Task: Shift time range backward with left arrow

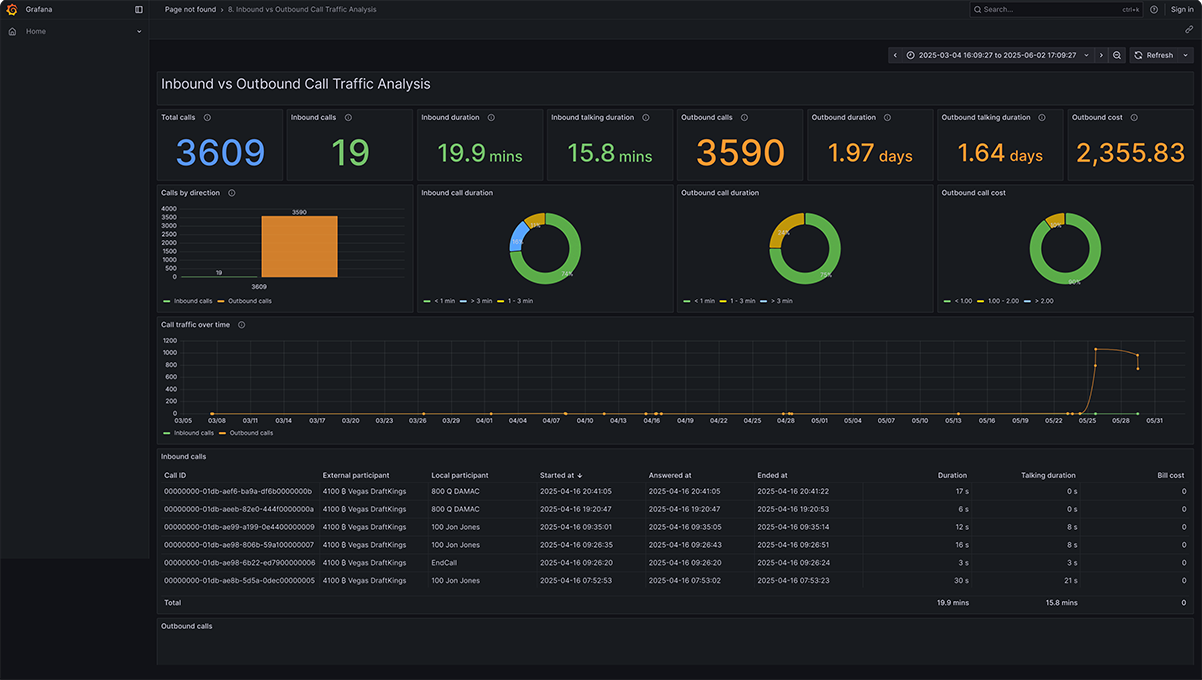Action: click(896, 55)
